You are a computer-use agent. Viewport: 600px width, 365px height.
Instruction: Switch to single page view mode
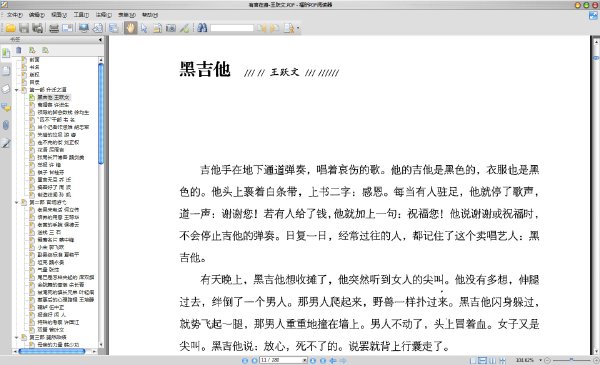click(x=473, y=360)
